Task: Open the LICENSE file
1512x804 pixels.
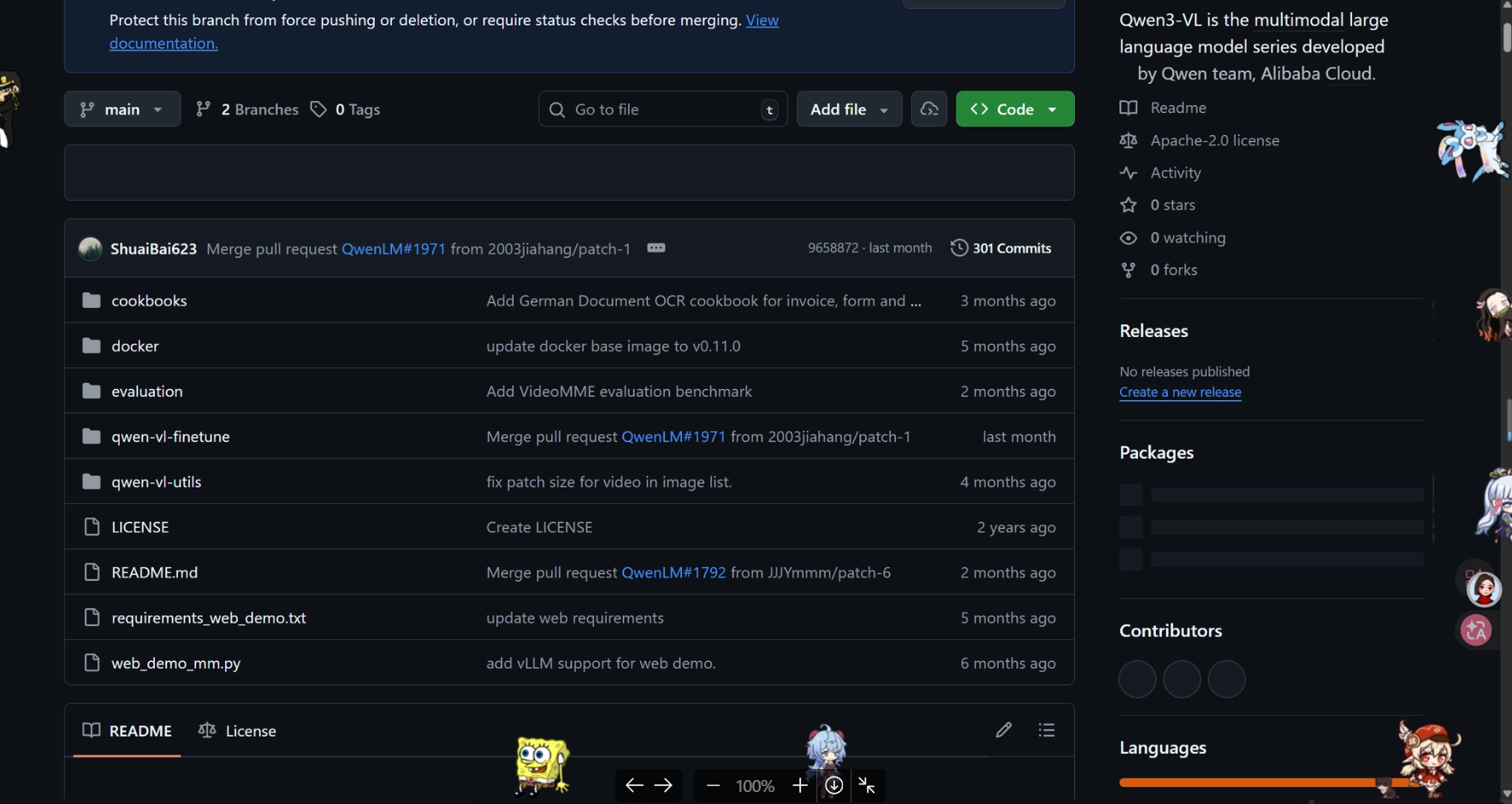Action: coord(140,527)
